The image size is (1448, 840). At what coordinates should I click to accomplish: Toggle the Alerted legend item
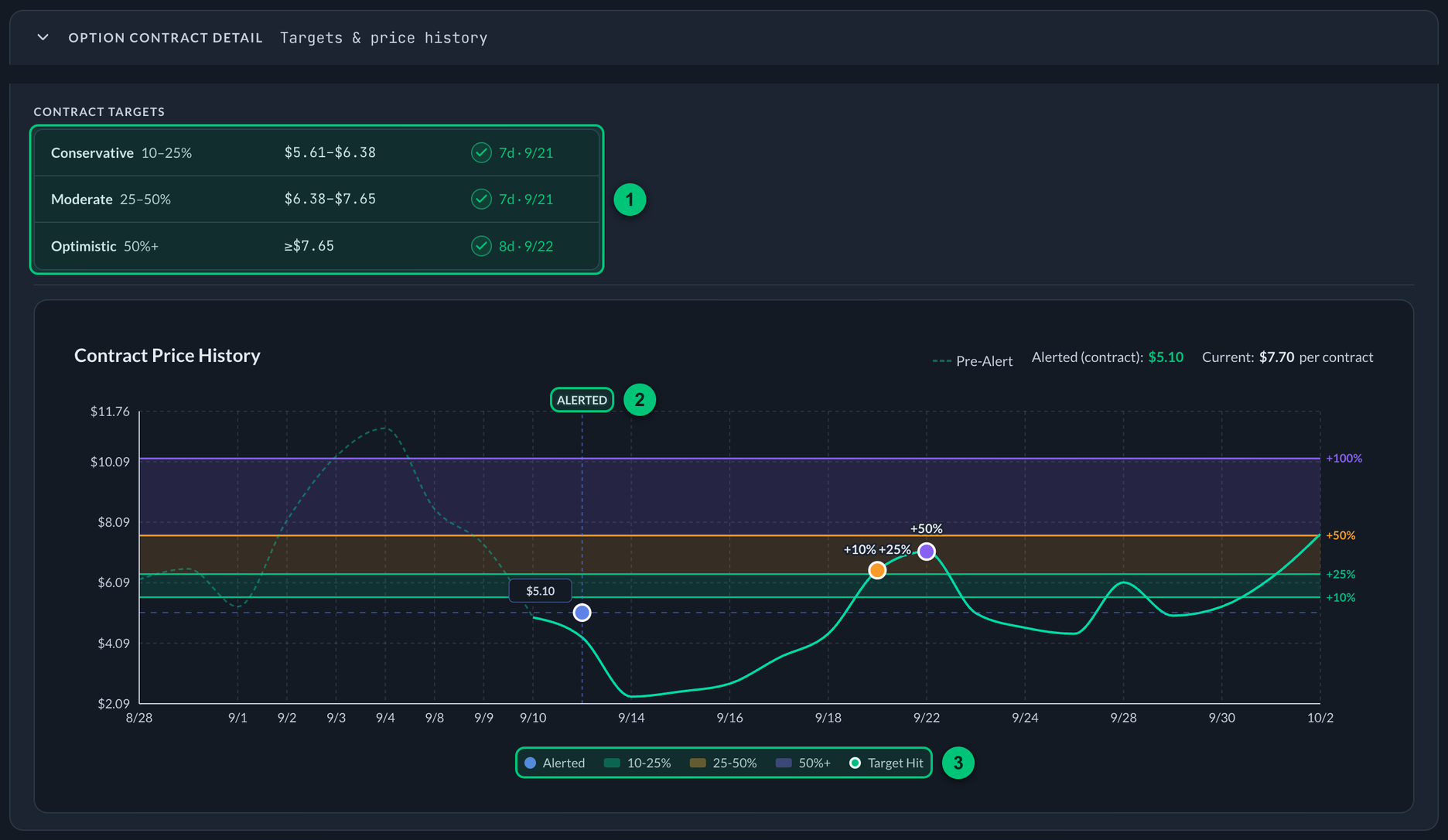(x=555, y=763)
